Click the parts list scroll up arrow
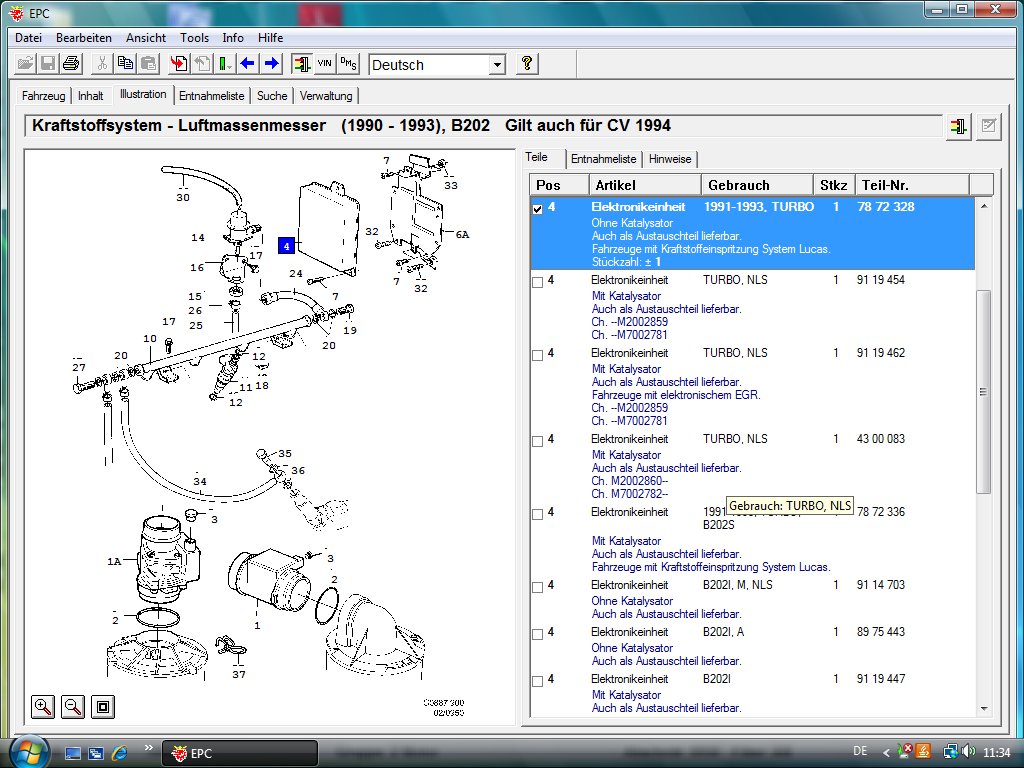Image resolution: width=1024 pixels, height=768 pixels. [984, 206]
